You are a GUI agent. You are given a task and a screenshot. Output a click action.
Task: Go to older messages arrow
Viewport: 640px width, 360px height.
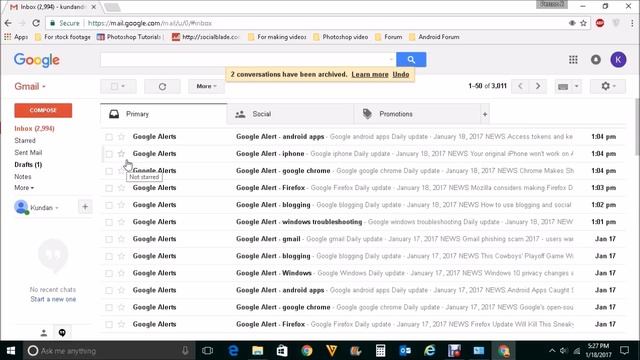click(538, 86)
